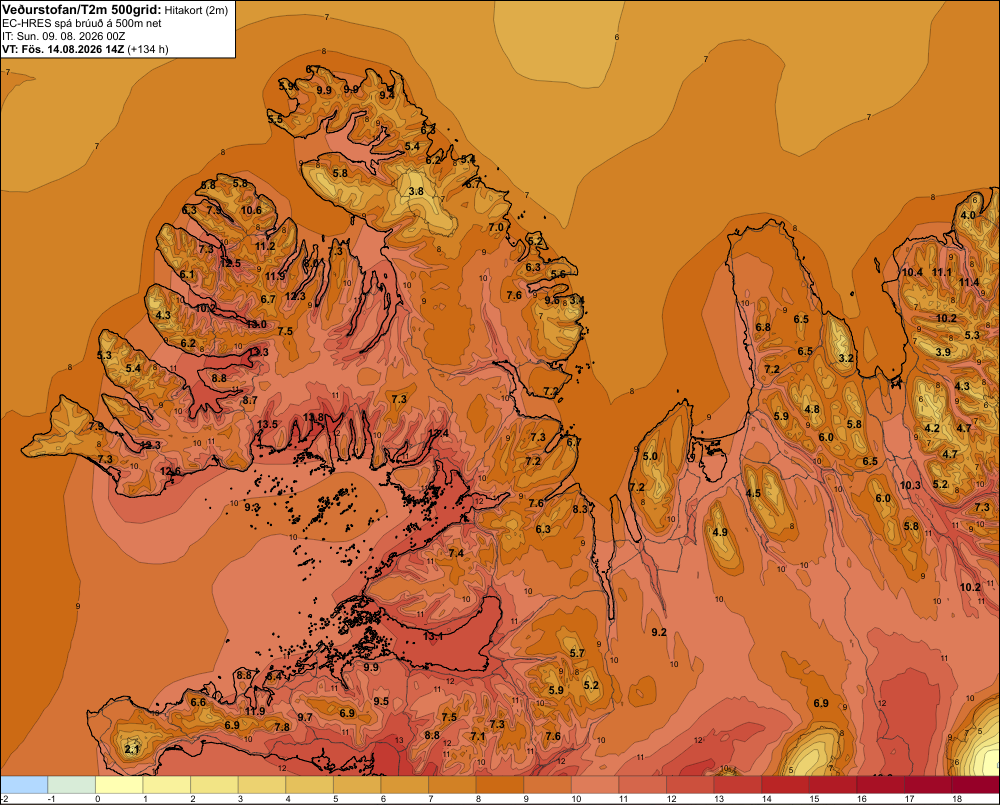Select the 3.8 temperature value on the peninsula

click(x=416, y=191)
